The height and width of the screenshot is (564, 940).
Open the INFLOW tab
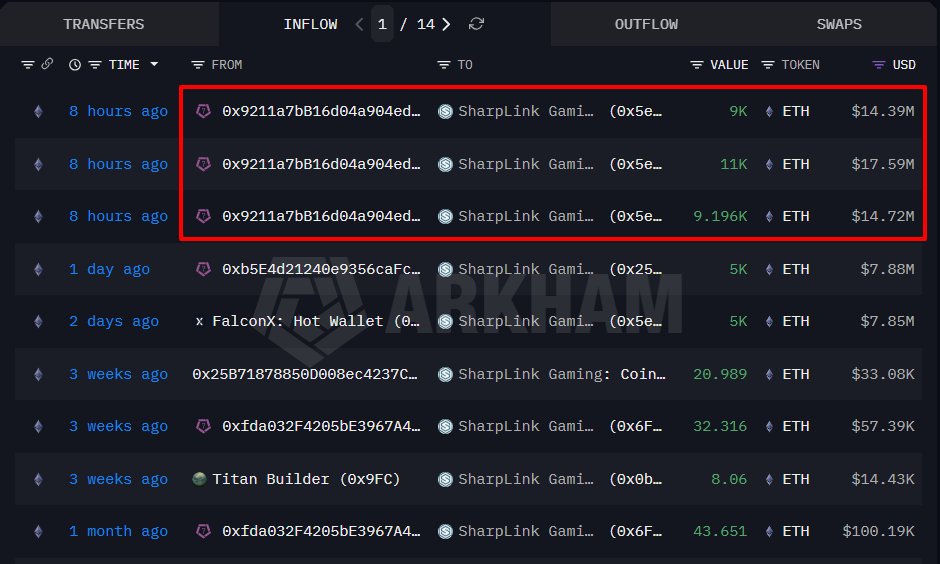coord(310,24)
